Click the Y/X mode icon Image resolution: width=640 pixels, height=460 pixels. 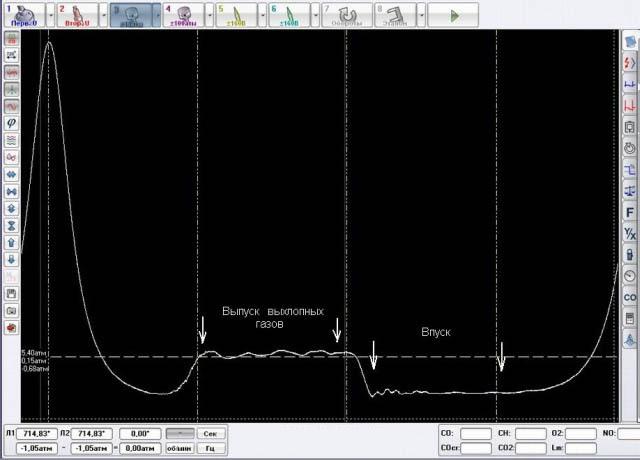coord(630,233)
